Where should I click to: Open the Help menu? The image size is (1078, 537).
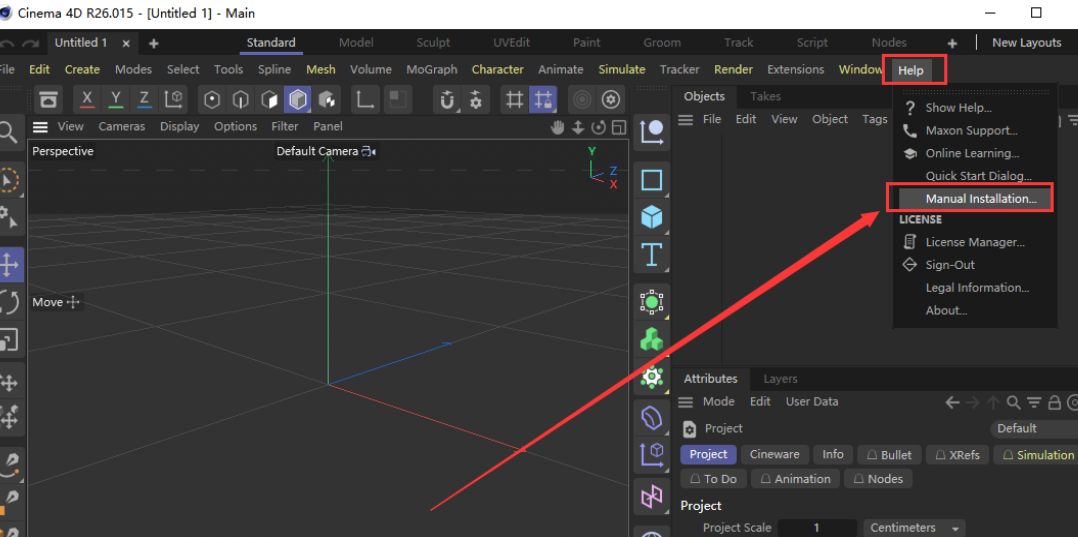point(911,70)
